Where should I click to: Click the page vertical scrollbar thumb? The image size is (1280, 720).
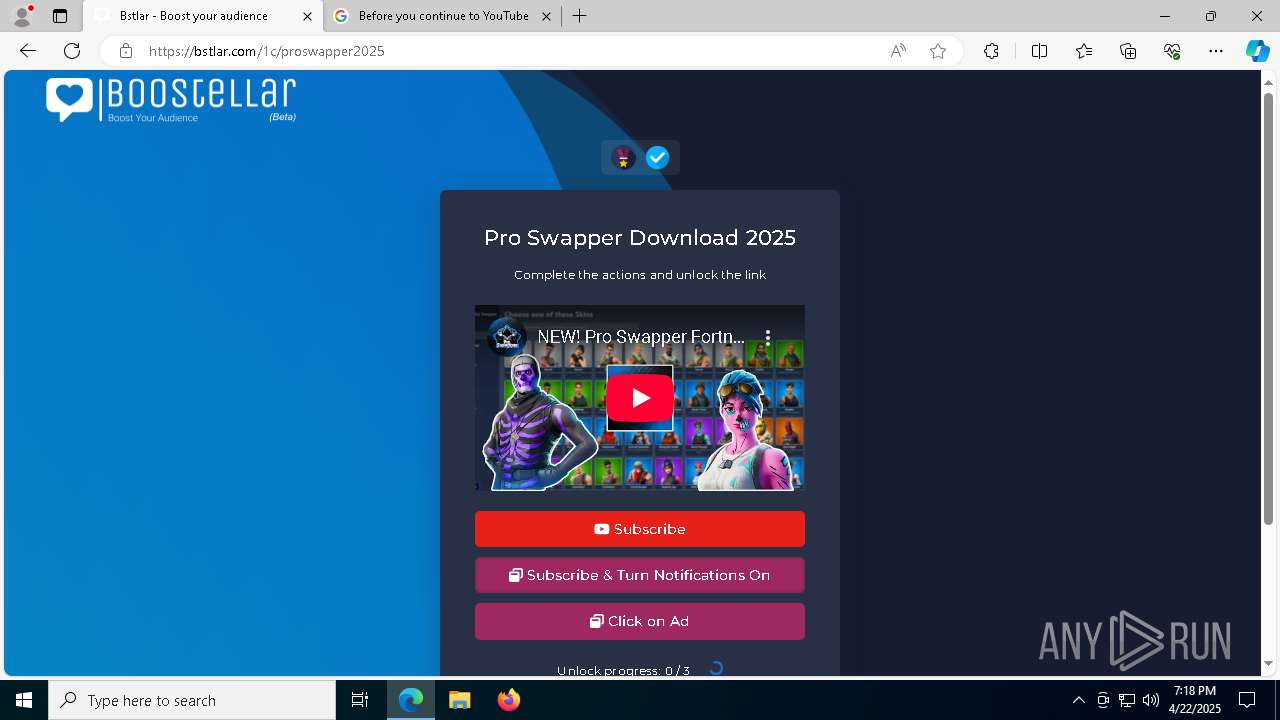pos(1269,308)
